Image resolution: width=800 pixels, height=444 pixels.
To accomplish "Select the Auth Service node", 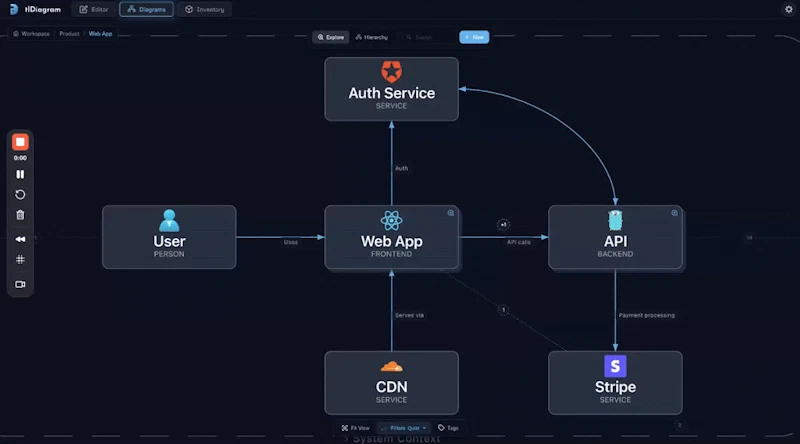I will [x=391, y=89].
